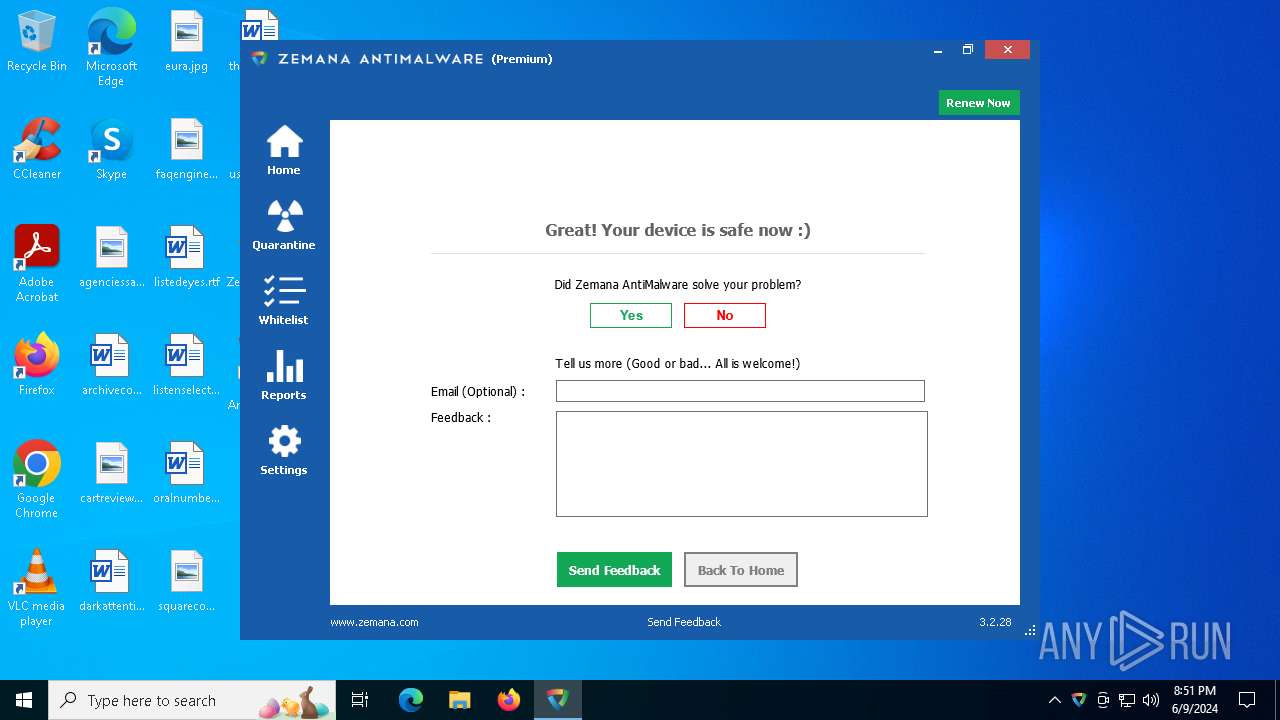Answer Yes to problem solved
Screen dimensions: 1280x720
(631, 315)
